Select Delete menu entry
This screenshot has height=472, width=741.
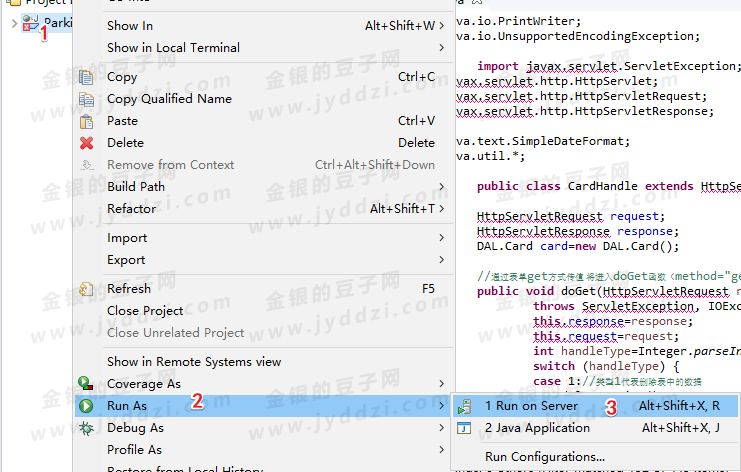click(264, 143)
